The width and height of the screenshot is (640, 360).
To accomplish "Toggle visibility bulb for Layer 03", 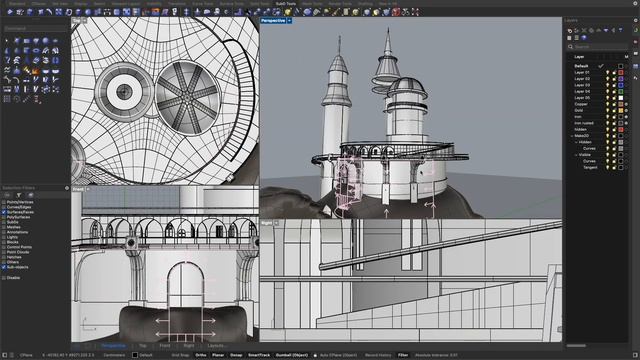I will 607,85.
